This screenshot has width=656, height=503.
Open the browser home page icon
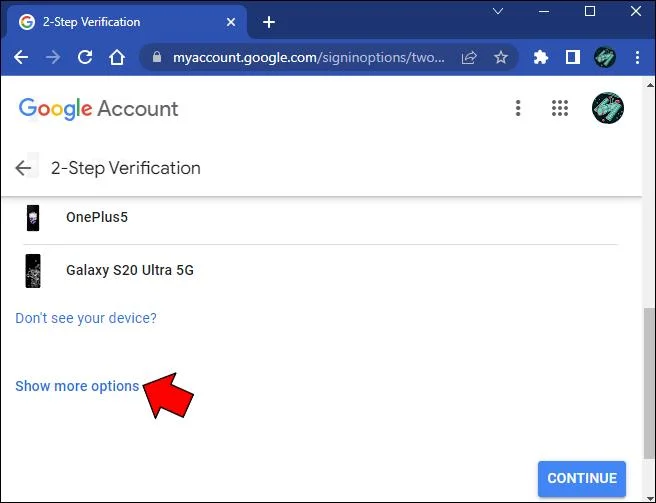point(117,57)
